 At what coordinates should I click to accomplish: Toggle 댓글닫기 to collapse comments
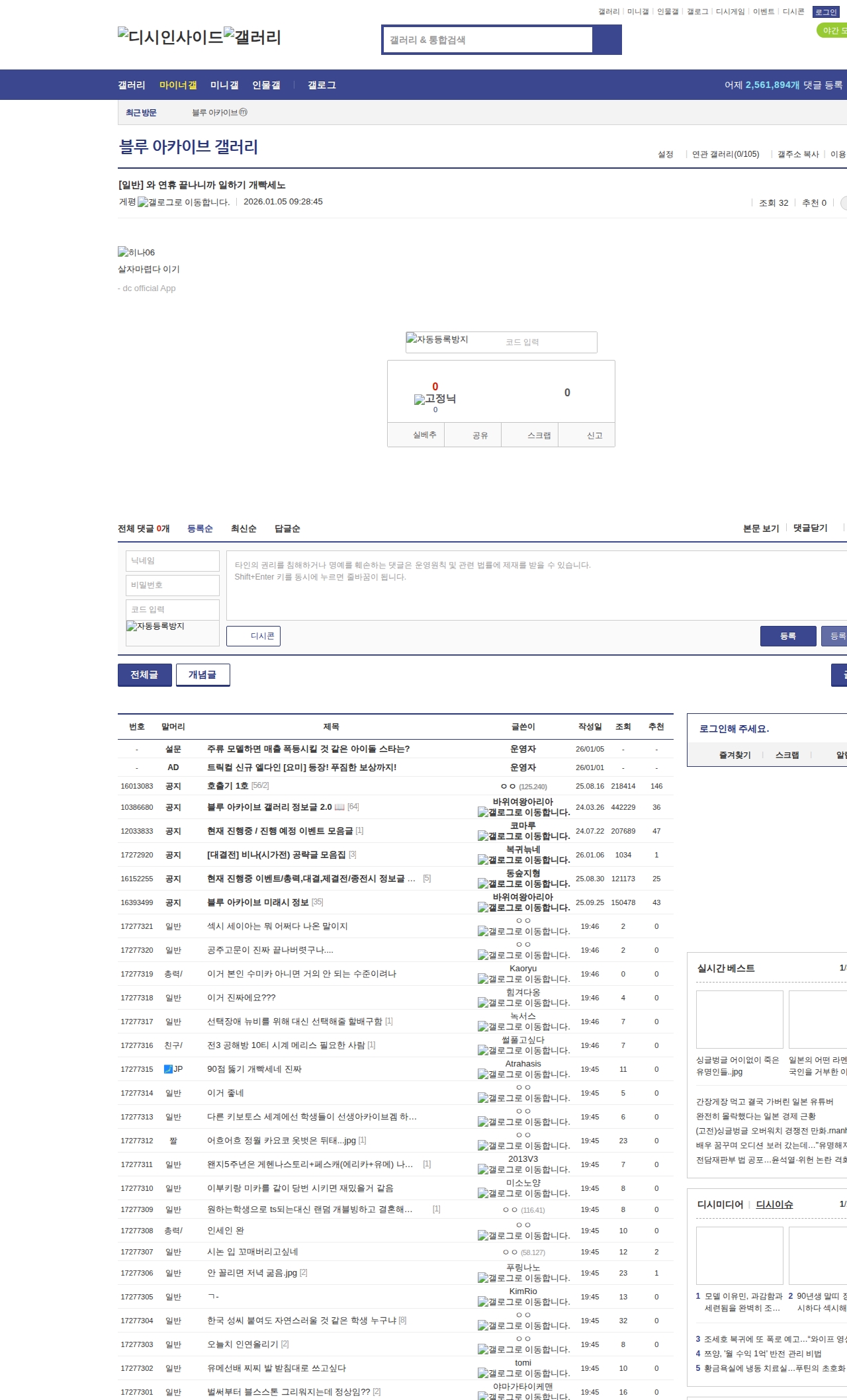click(810, 528)
